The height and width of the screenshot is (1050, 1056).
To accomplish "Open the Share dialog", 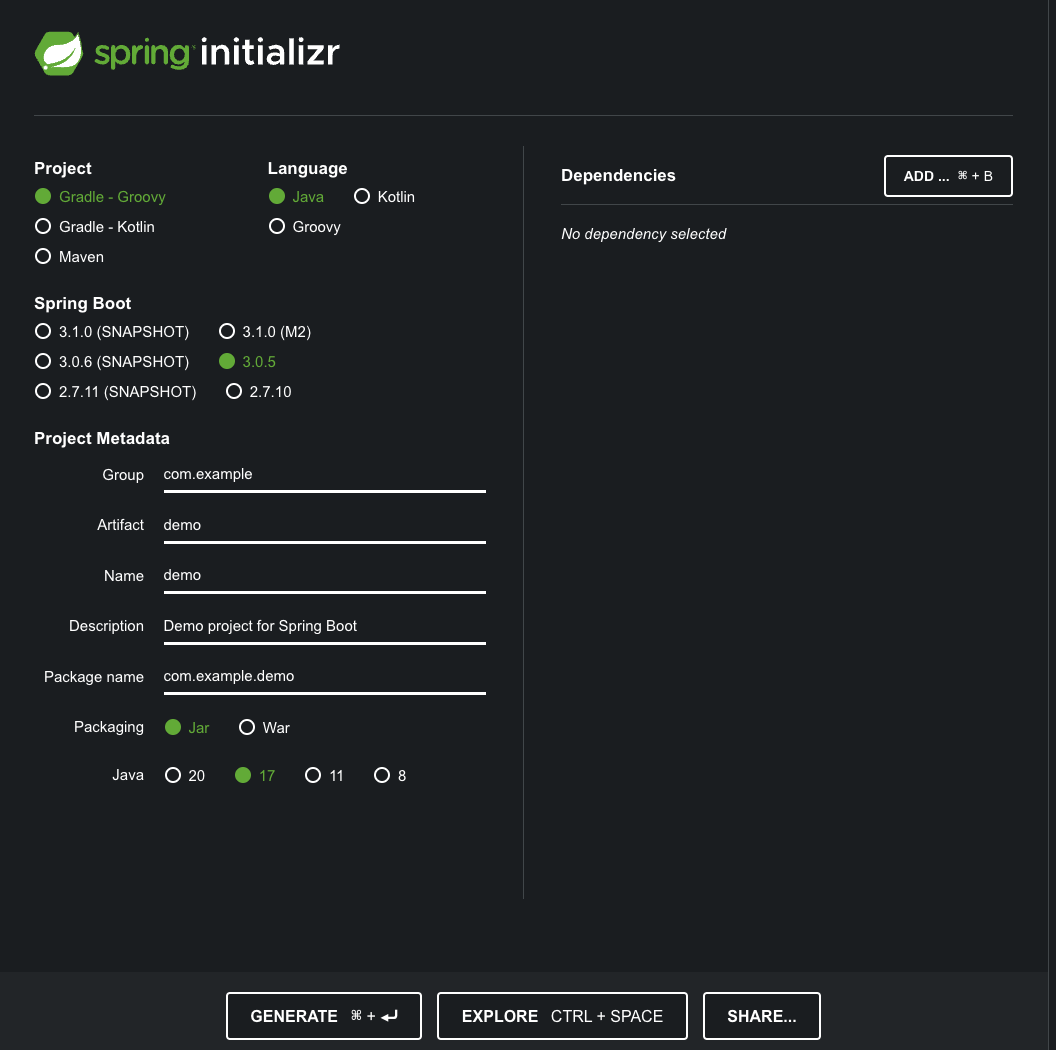I will point(762,1016).
